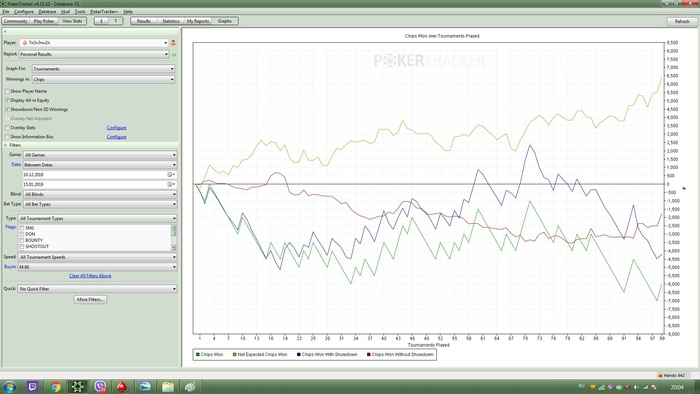
Task: Enable Show Player Name checkbox
Action: click(x=7, y=91)
